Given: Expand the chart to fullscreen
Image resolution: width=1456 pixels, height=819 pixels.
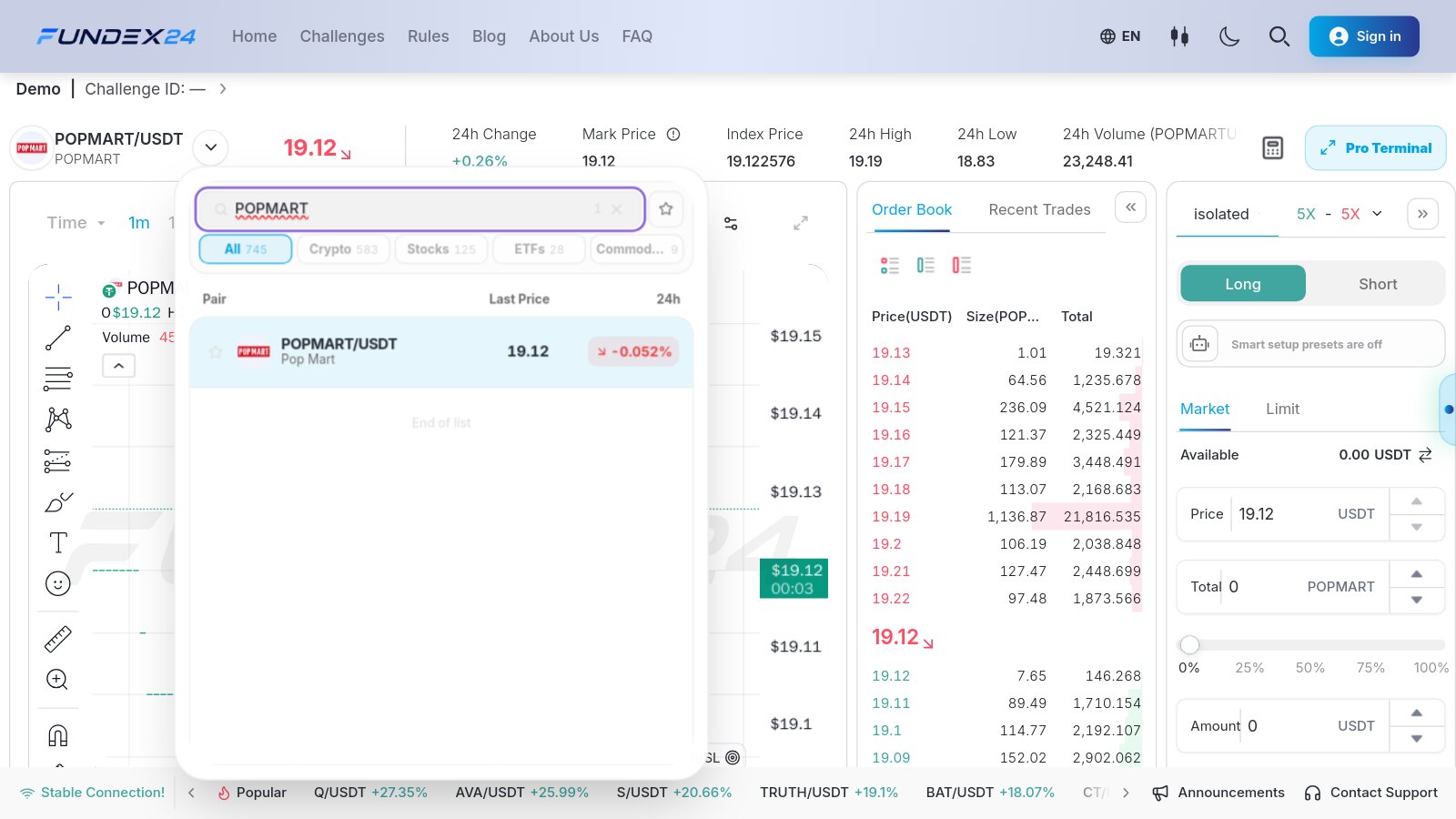Looking at the screenshot, I should 801,223.
